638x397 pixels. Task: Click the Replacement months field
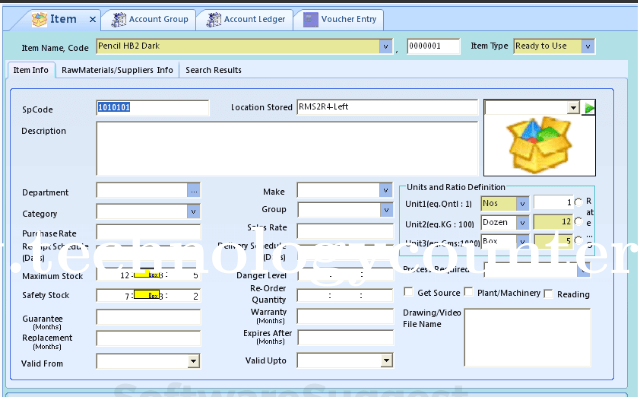point(149,338)
